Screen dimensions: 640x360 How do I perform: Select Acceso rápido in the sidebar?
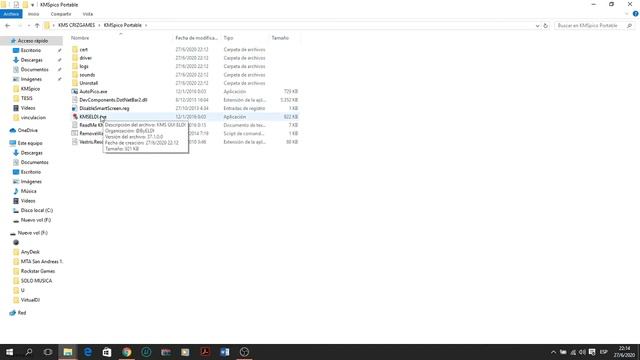[x=33, y=41]
